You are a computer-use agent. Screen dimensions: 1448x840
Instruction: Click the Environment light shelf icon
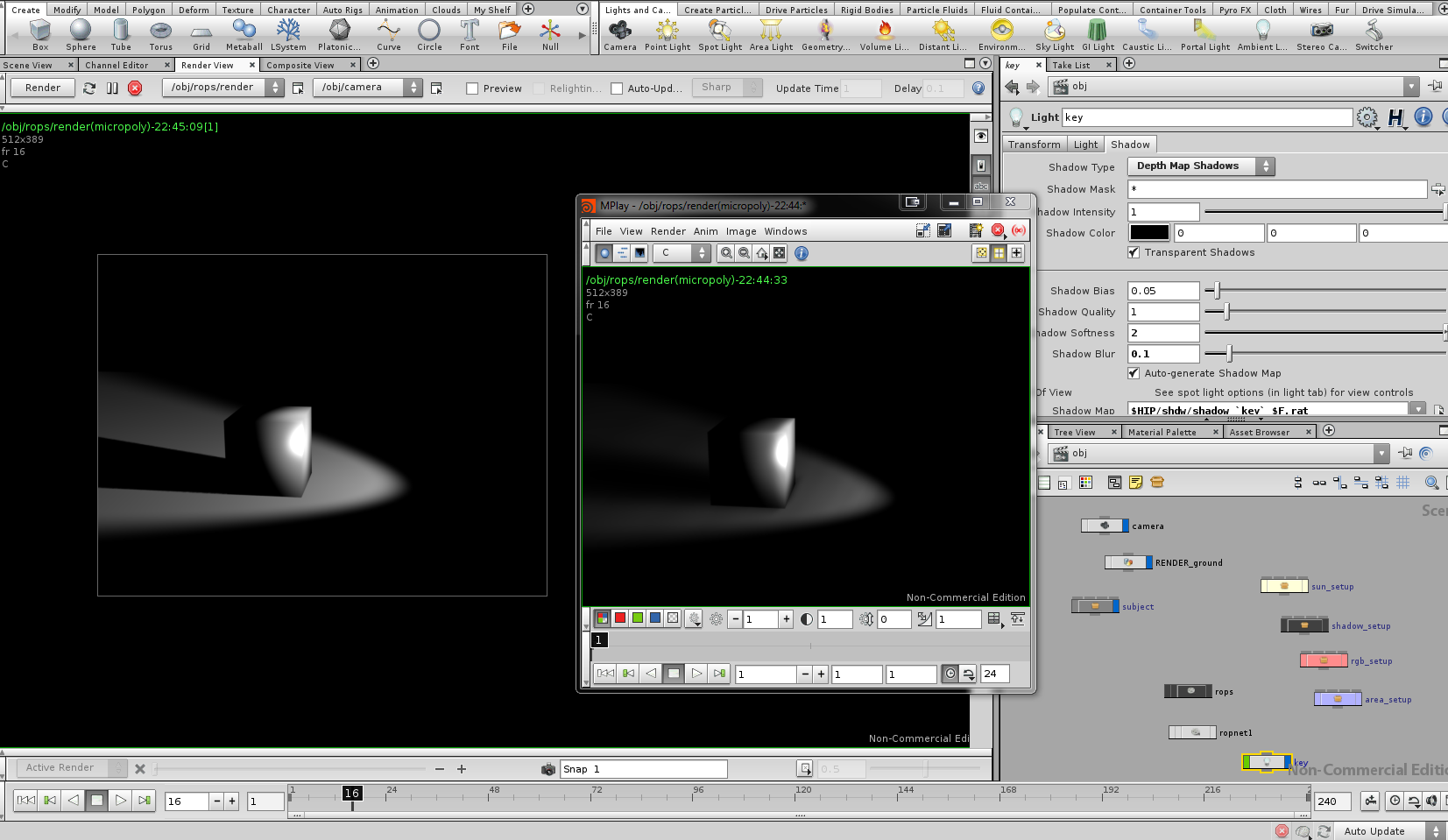pos(1001,35)
